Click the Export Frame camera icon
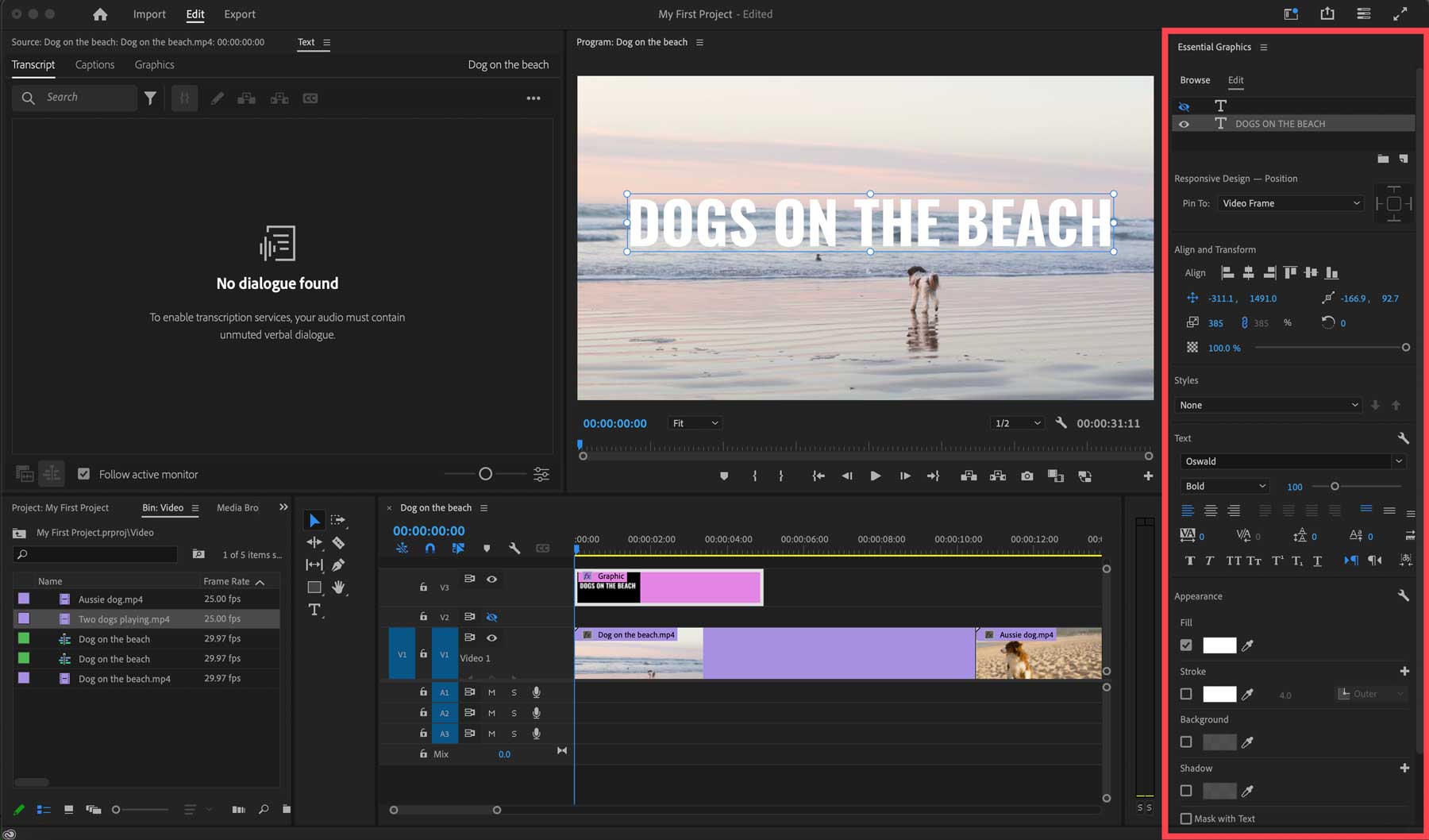This screenshot has width=1429, height=840. pos(1026,476)
